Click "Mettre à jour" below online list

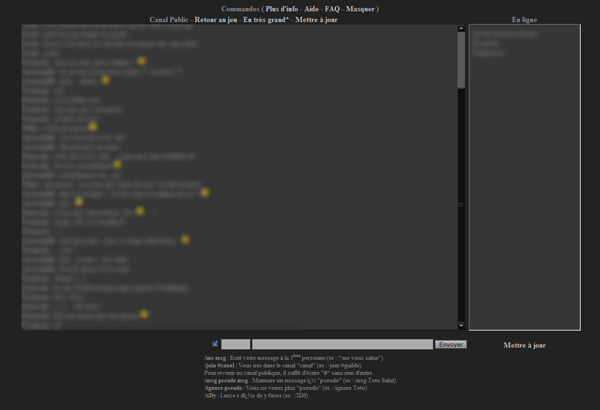click(x=524, y=345)
